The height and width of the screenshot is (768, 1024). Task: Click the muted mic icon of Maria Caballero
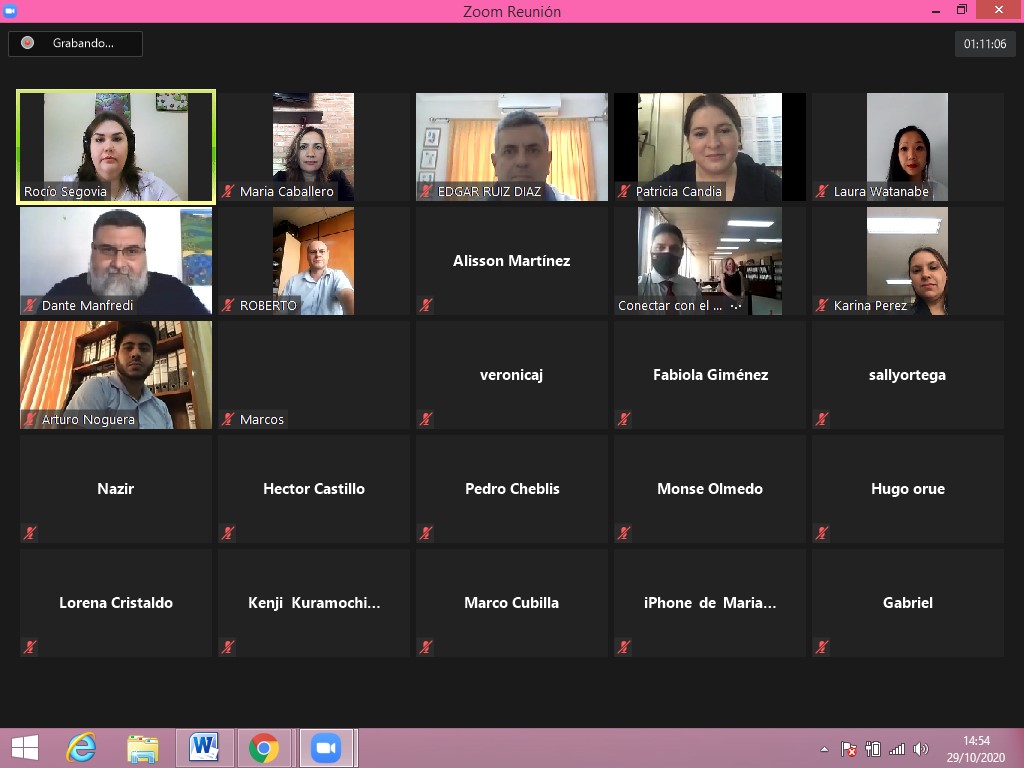[x=228, y=191]
